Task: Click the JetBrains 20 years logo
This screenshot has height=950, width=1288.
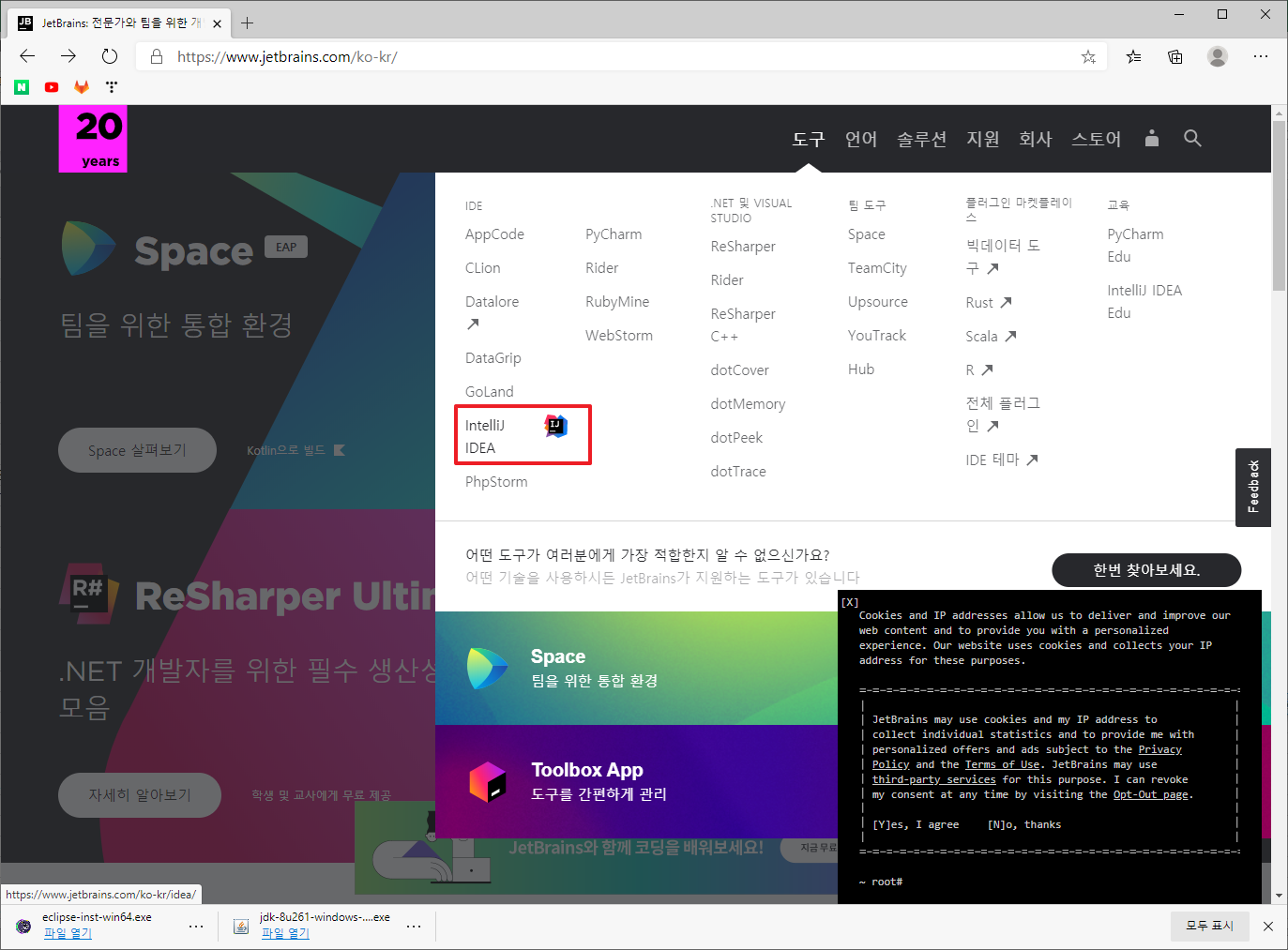Action: click(x=93, y=139)
